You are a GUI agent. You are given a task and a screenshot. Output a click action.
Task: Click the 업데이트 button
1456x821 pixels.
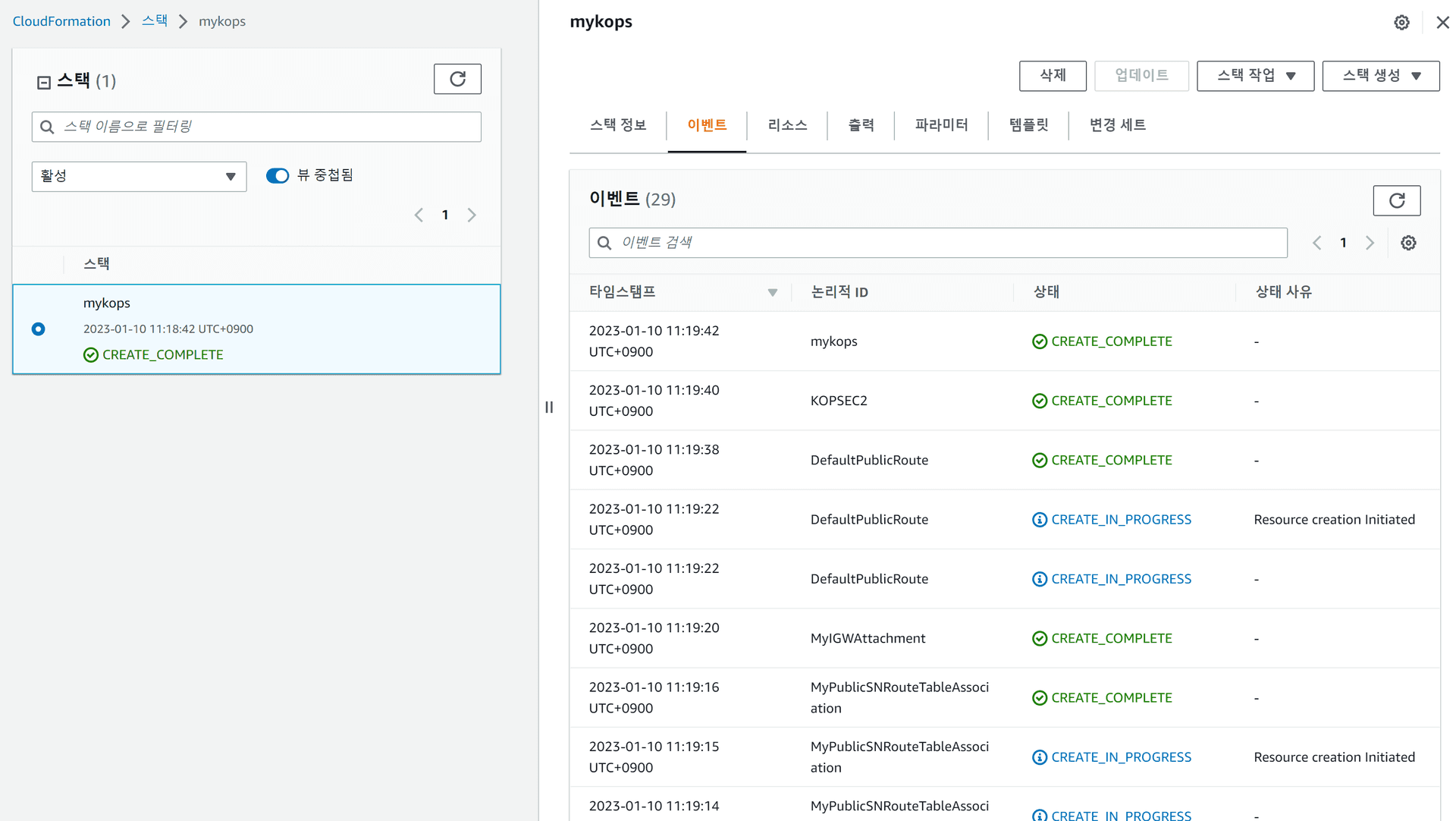(1141, 76)
